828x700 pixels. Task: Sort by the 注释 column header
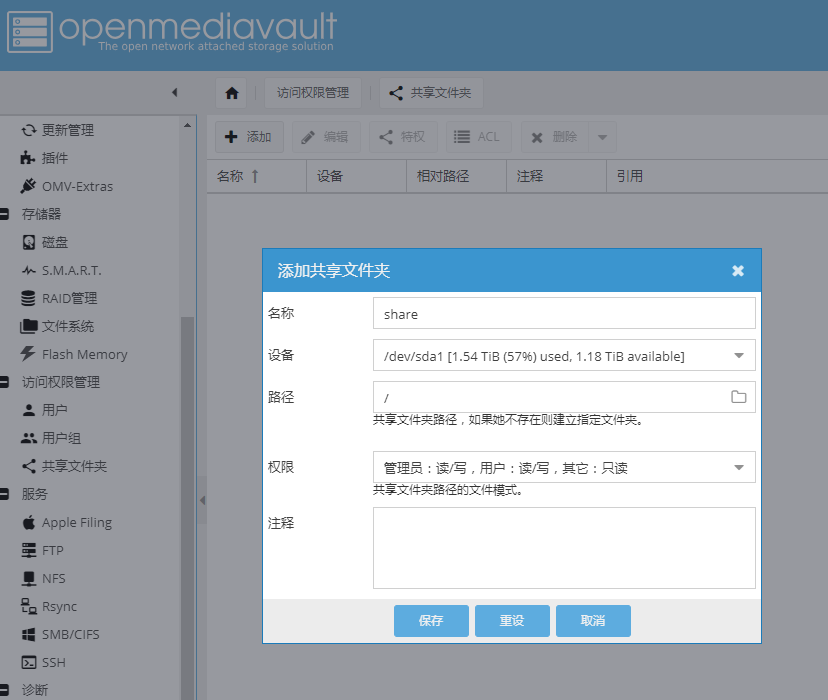coord(556,176)
